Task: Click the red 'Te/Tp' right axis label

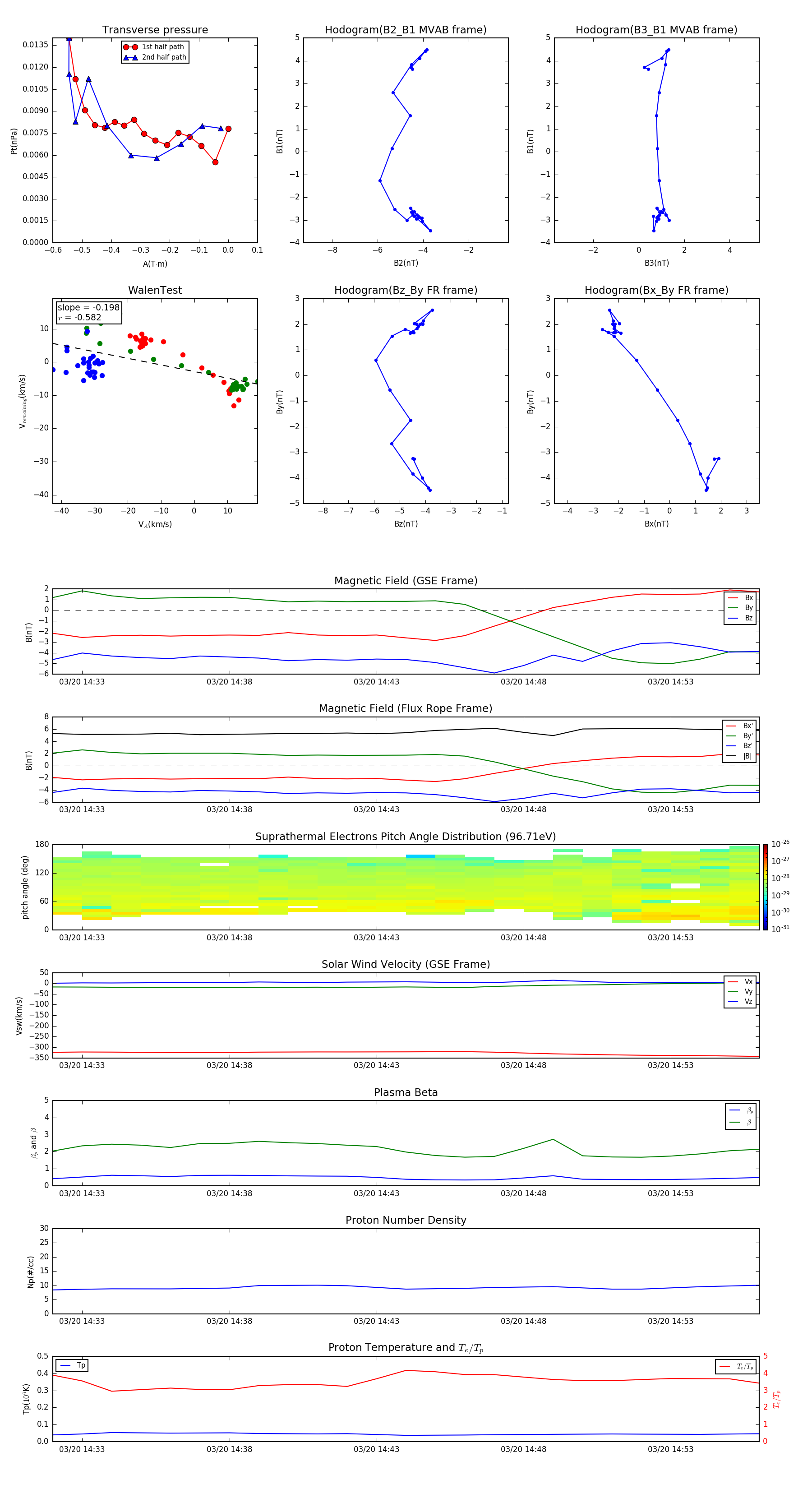Action: (x=777, y=1399)
